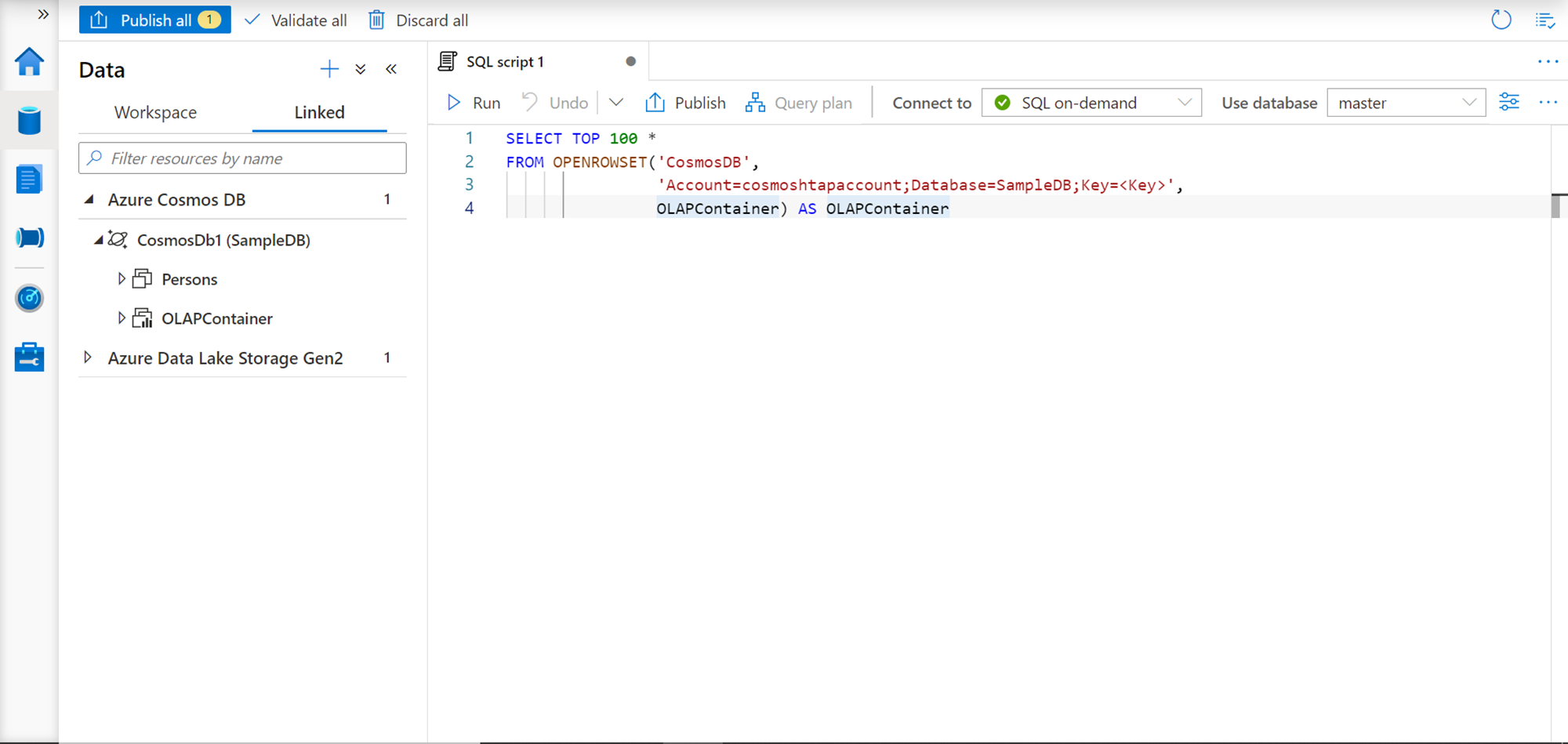Collapse the Azure Cosmos DB section
The height and width of the screenshot is (744, 1568).
click(89, 200)
